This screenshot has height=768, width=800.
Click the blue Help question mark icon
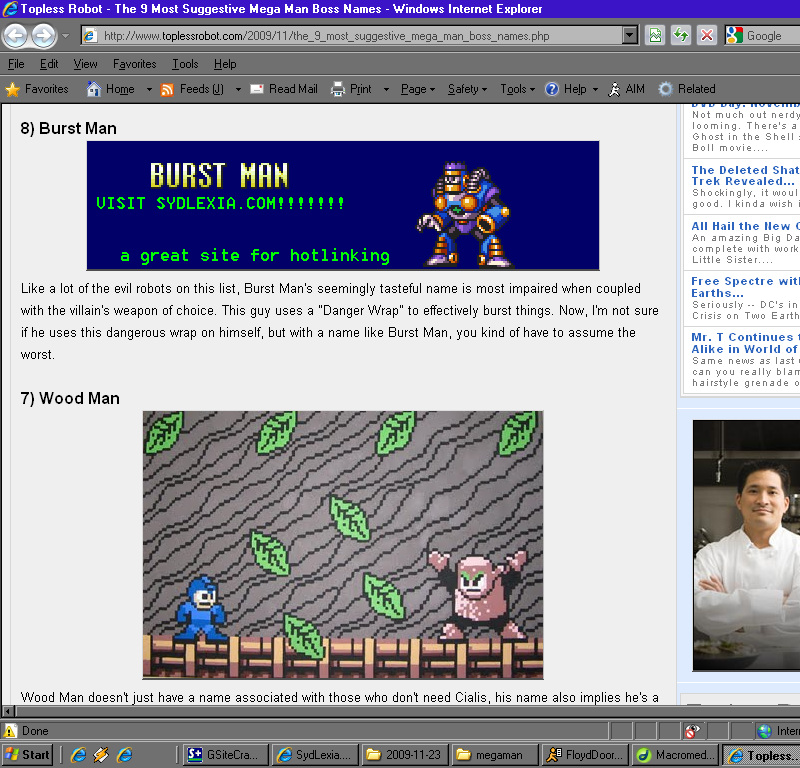(552, 89)
